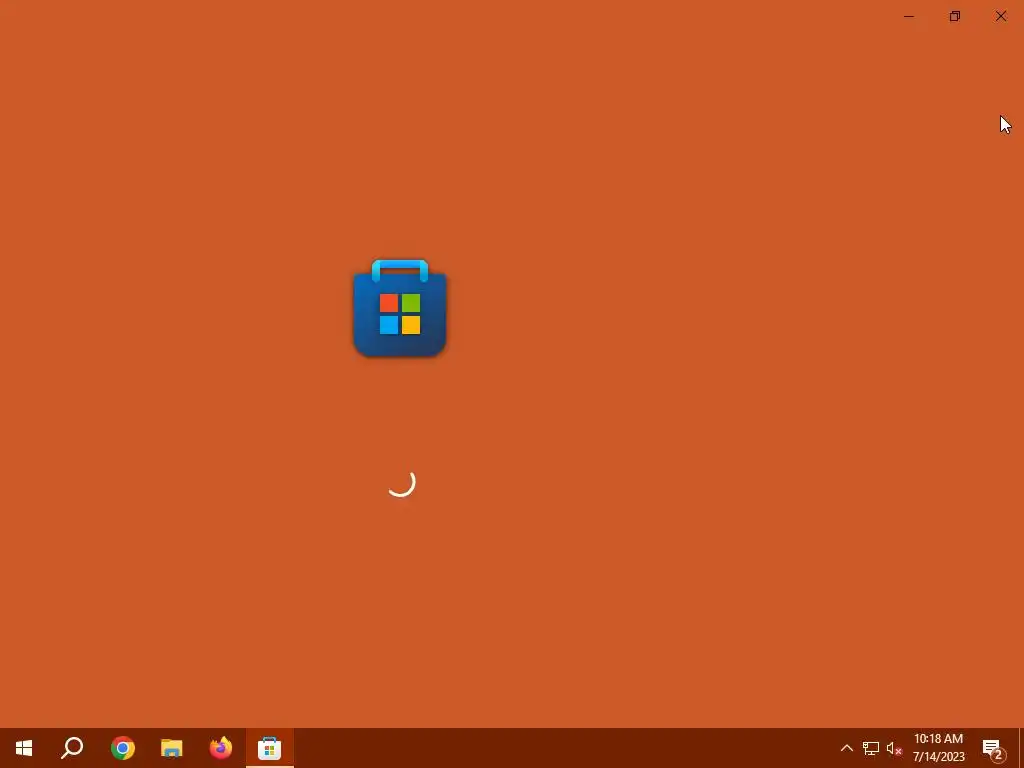Click the Microsoft Store splash logo
Image resolution: width=1024 pixels, height=768 pixels.
pos(400,308)
